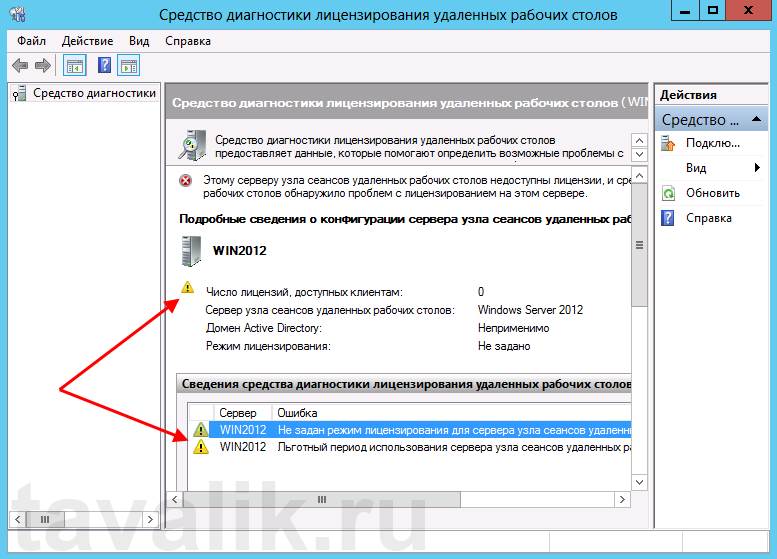Collapse the Средство actions section header arrow
The width and height of the screenshot is (777, 559).
click(x=755, y=120)
